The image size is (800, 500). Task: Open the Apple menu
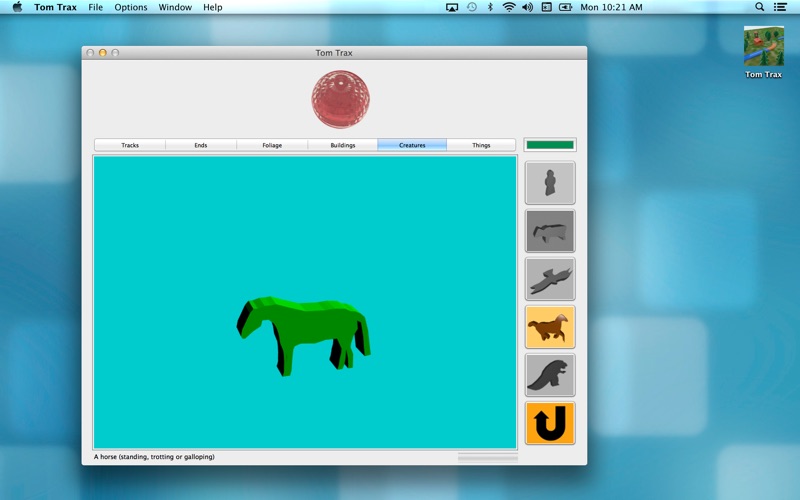(17, 7)
